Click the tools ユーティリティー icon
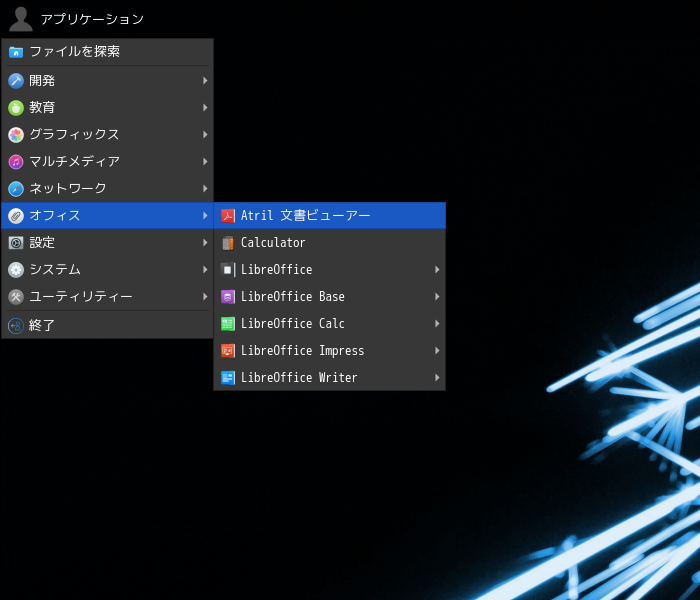This screenshot has width=700, height=600. pos(16,297)
